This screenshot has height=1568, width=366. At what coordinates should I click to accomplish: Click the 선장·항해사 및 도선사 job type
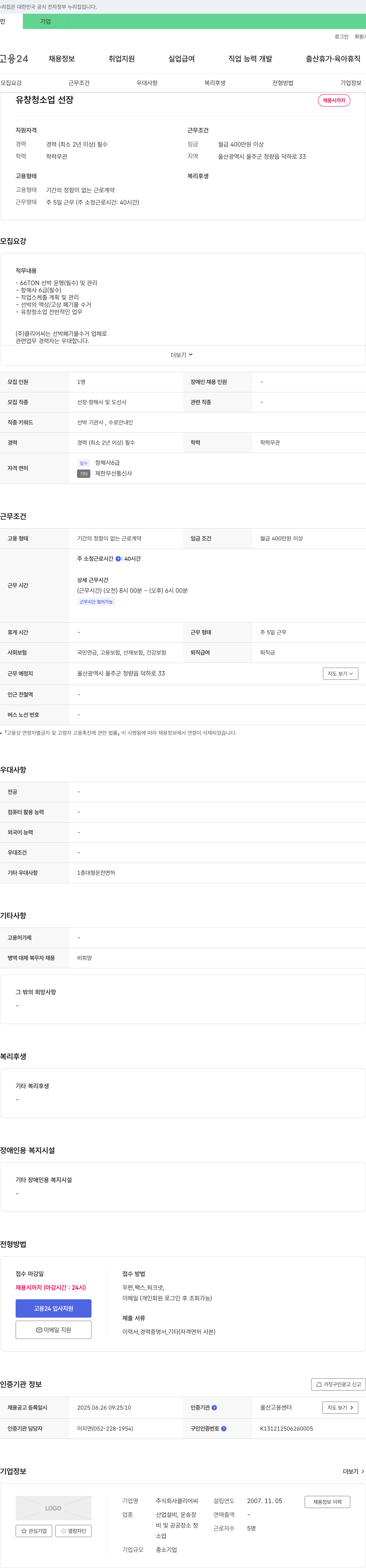click(x=101, y=402)
